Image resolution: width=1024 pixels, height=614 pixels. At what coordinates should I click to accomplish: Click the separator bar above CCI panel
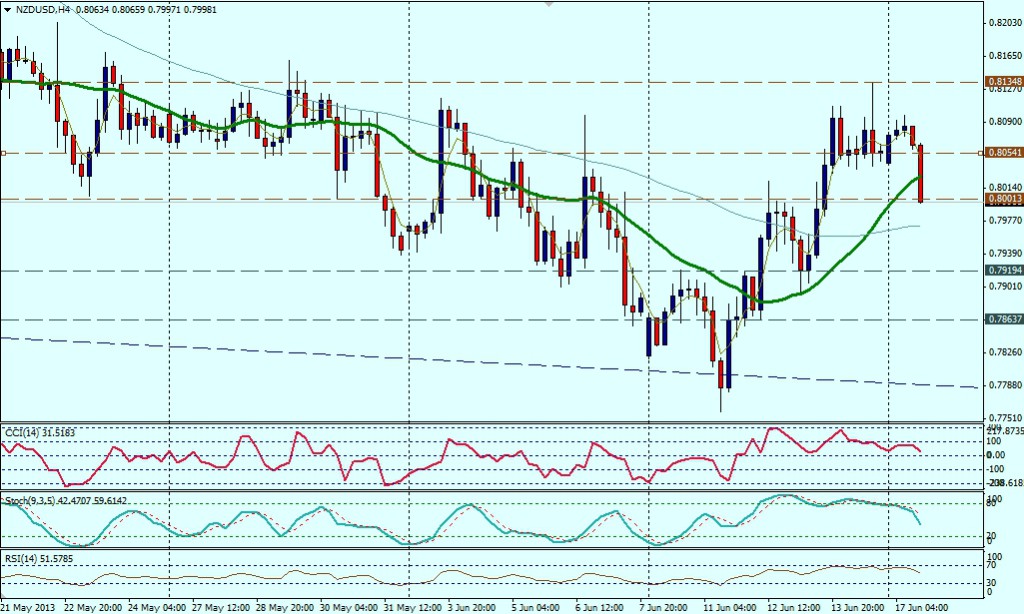click(x=490, y=423)
